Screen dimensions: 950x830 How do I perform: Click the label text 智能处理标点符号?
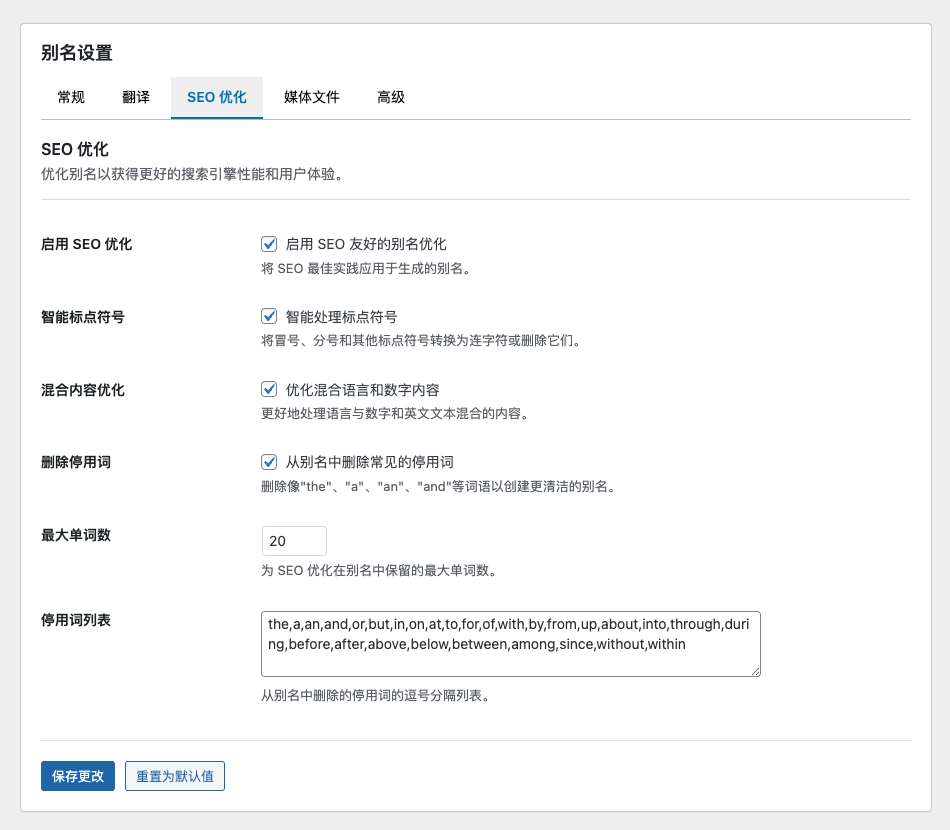click(x=341, y=317)
